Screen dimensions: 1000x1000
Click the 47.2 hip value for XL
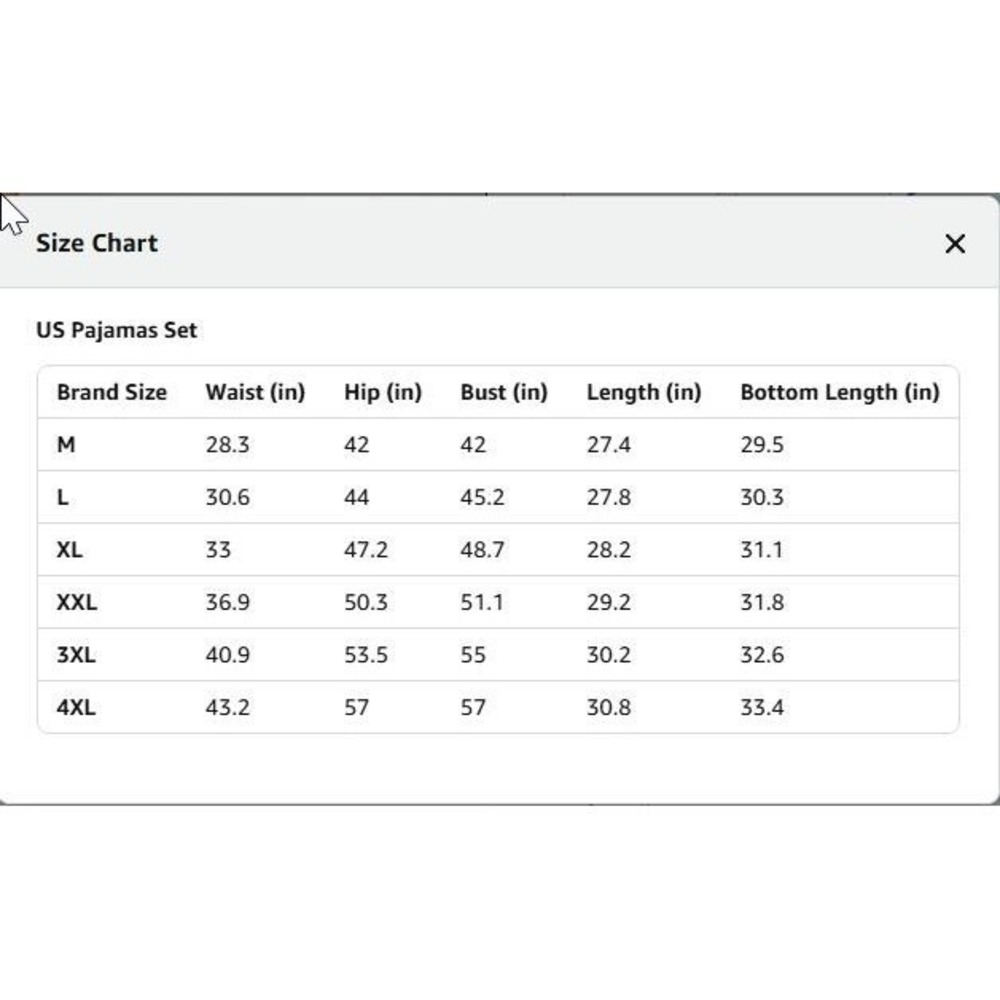click(365, 549)
